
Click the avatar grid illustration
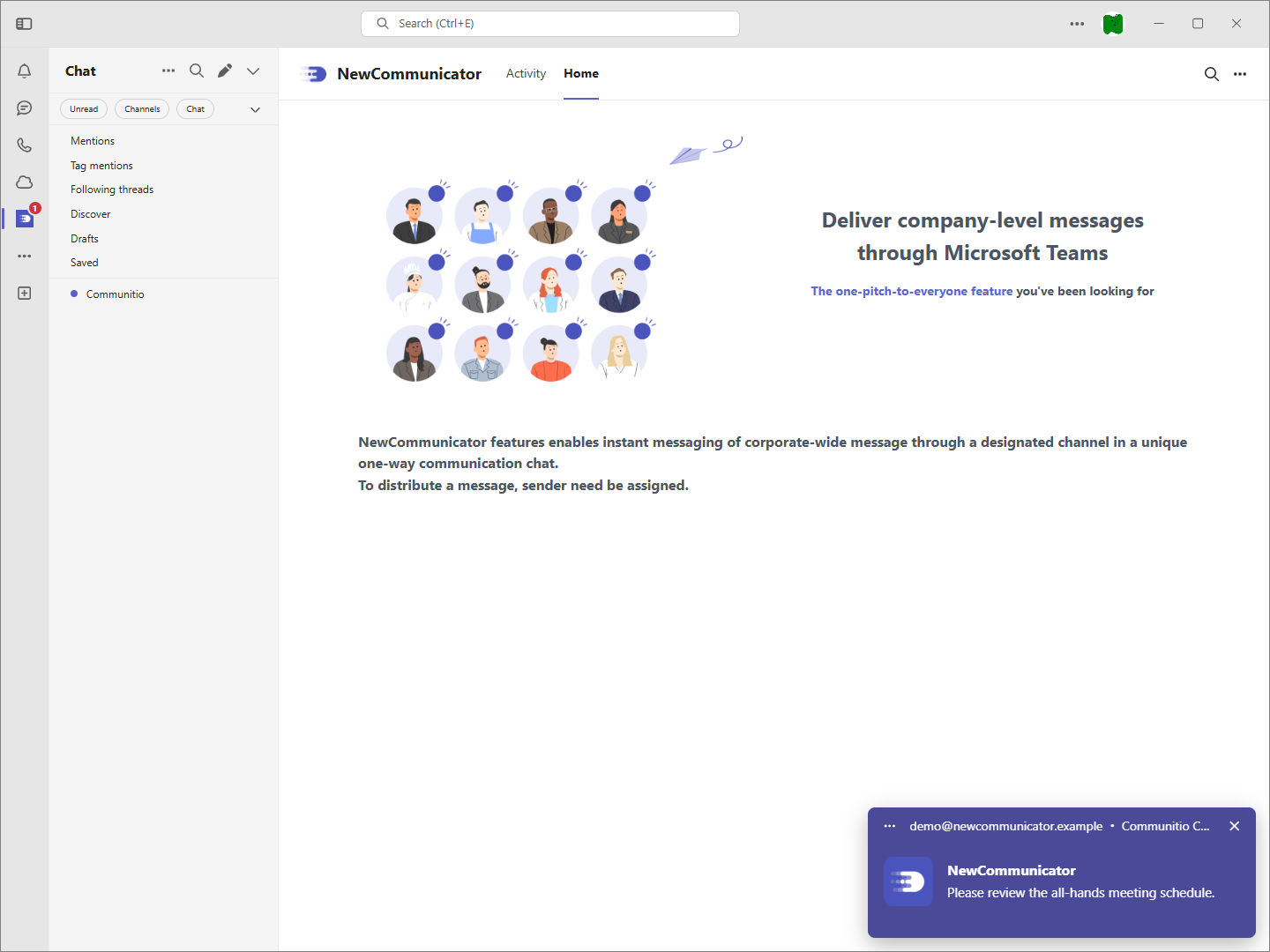tap(521, 282)
